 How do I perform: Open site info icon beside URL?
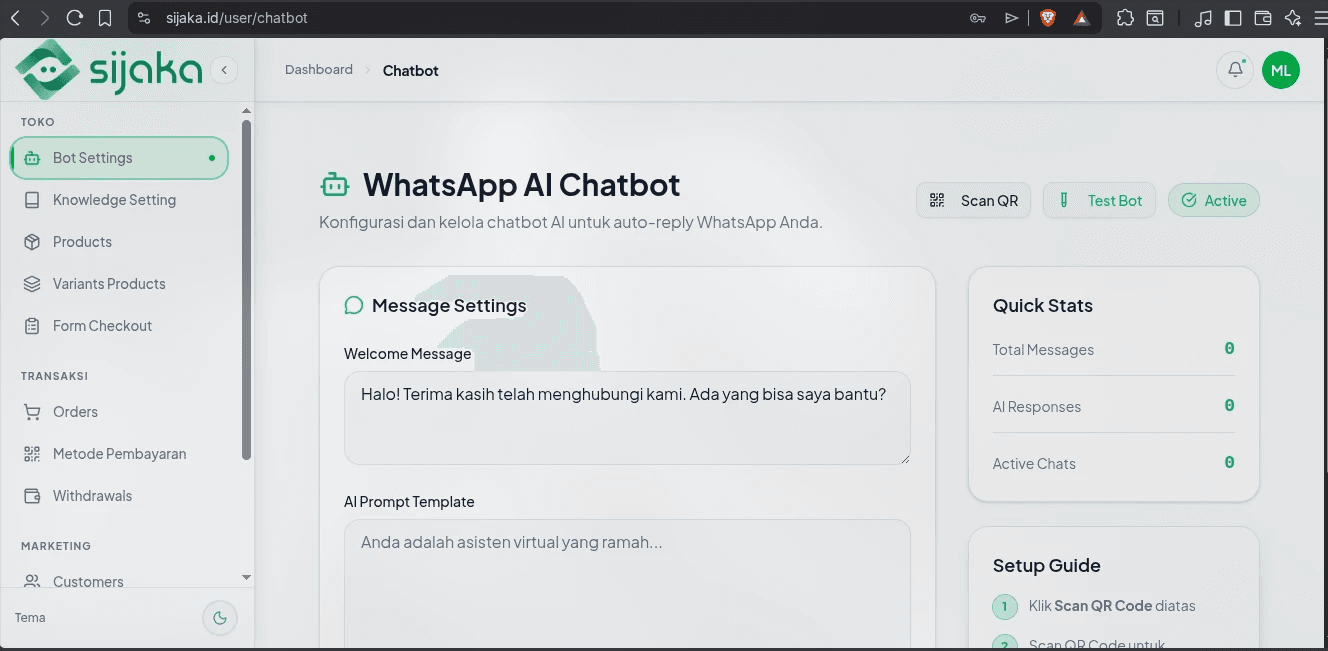[x=144, y=18]
